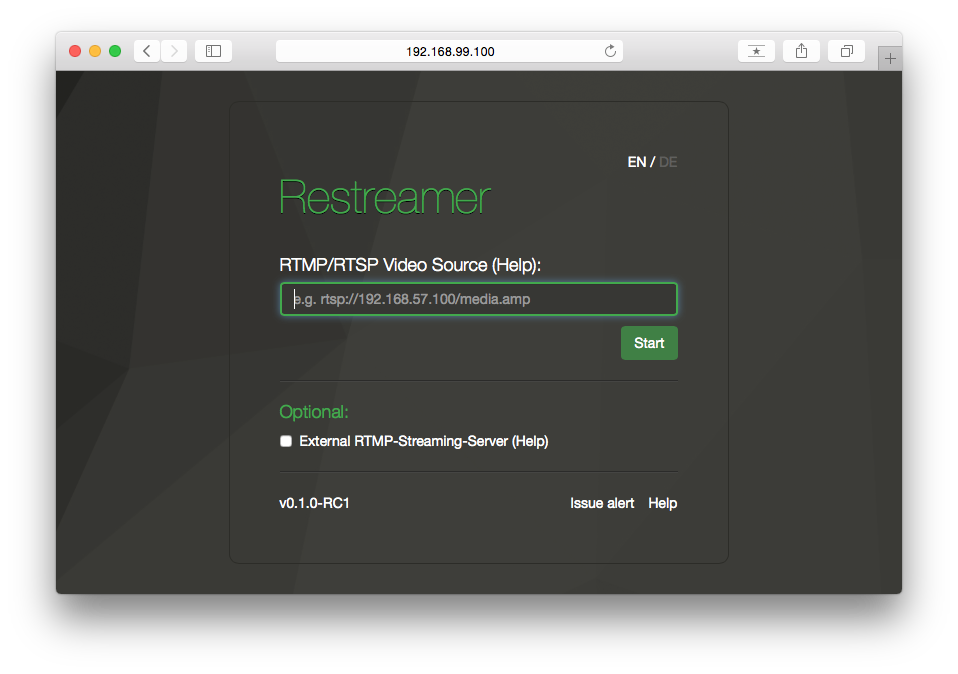
Task: Click the Restreamer logo title
Action: click(384, 198)
